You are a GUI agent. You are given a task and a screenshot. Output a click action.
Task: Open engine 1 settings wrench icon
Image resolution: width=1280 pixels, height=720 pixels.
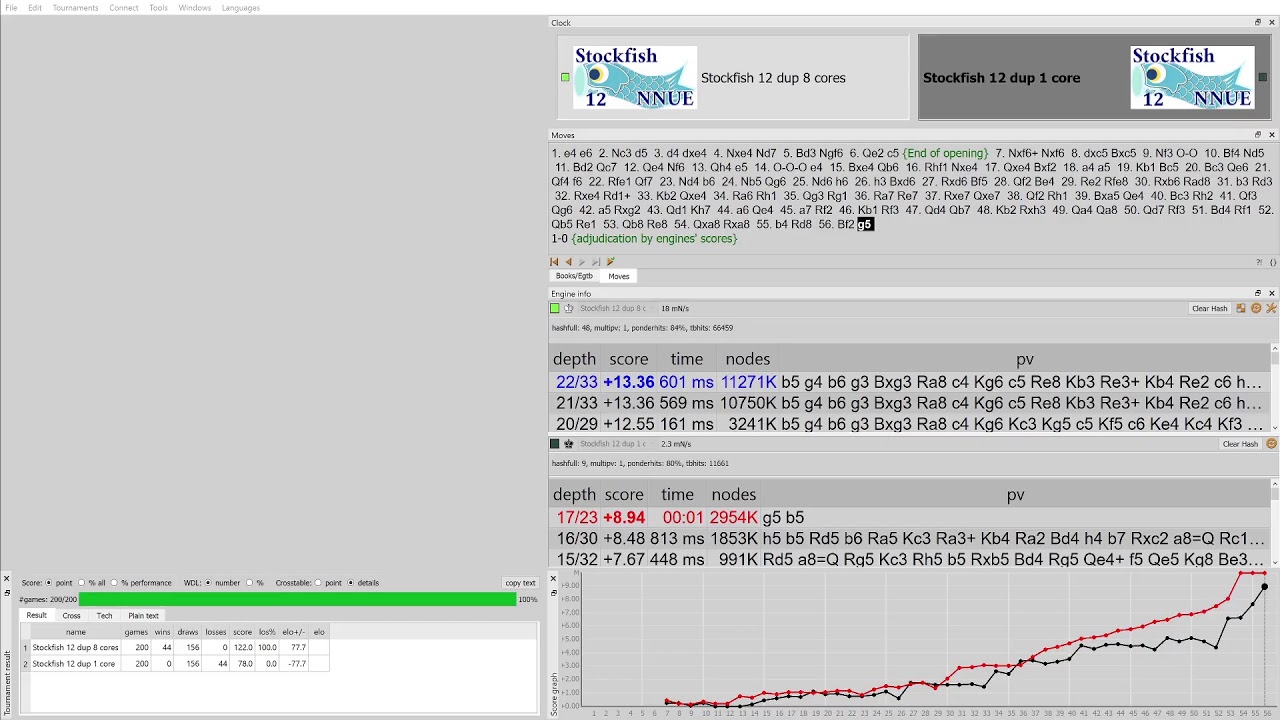(x=1272, y=309)
